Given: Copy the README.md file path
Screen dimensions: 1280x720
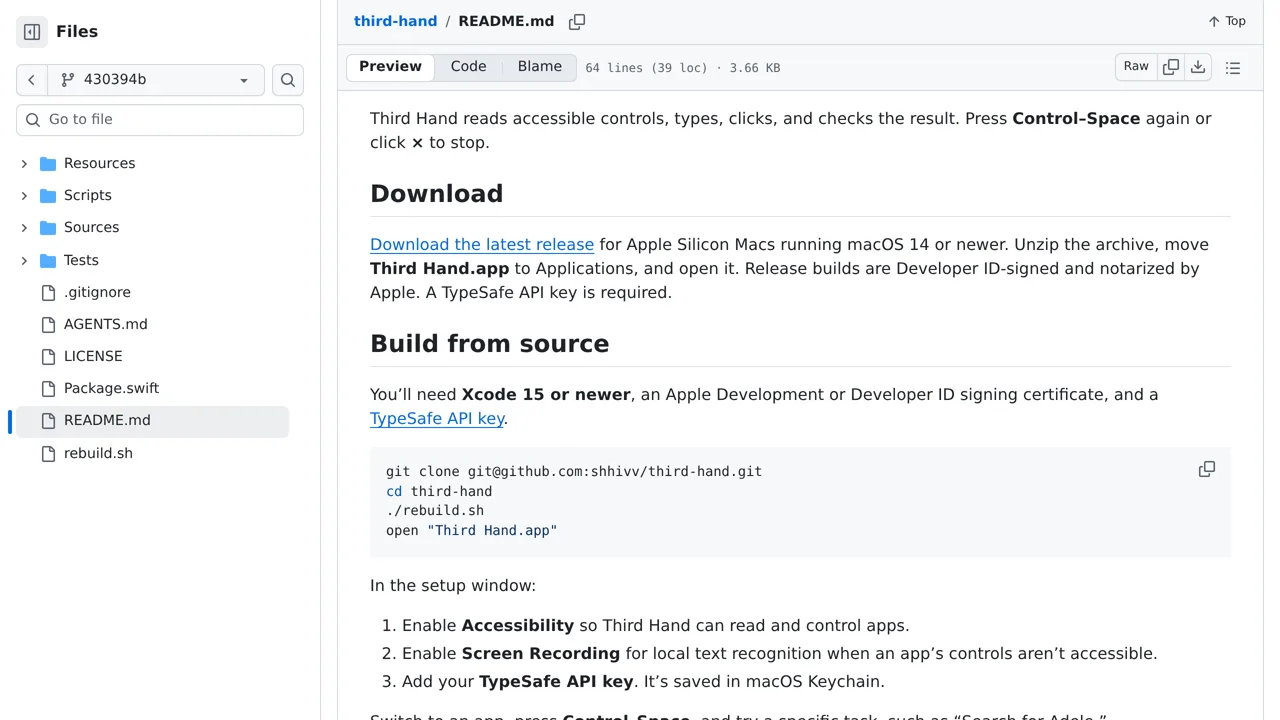Looking at the screenshot, I should point(577,22).
